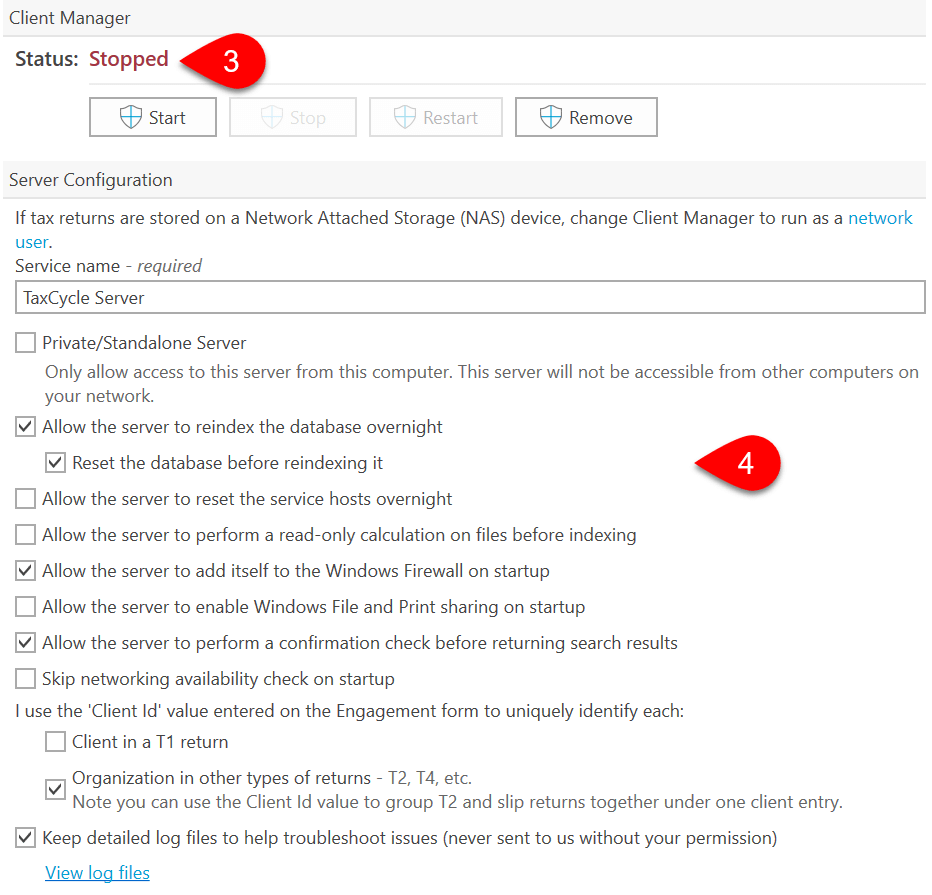
Task: Enable Private/Standalone Server checkbox
Action: click(25, 343)
